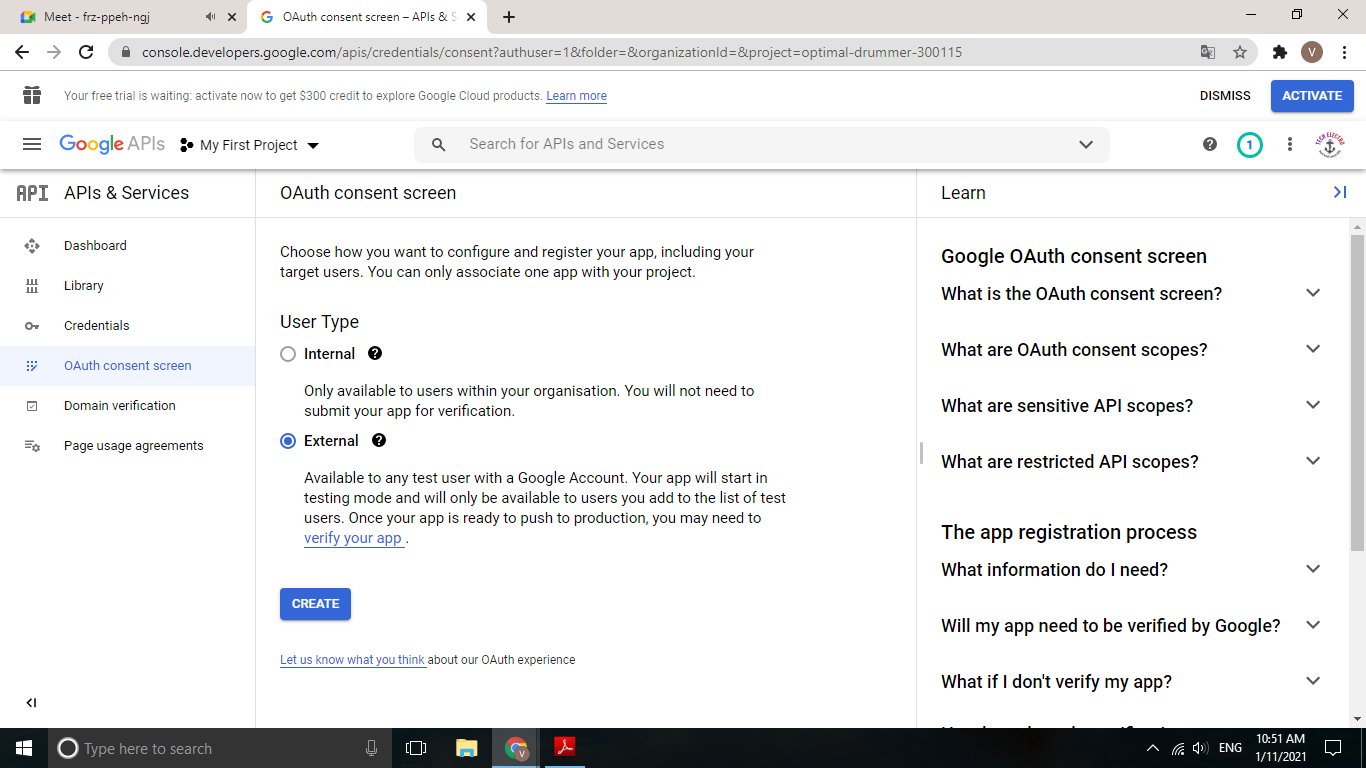Go back with the browser back arrow
1366x768 pixels.
pyautogui.click(x=22, y=52)
